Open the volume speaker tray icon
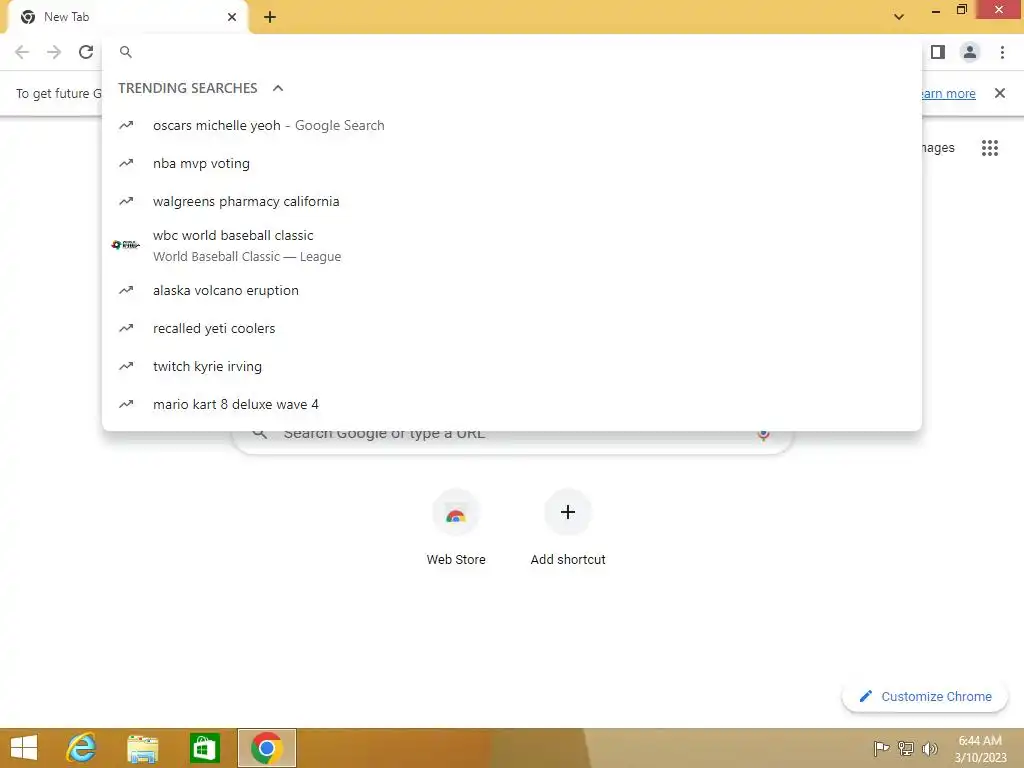 pos(929,748)
